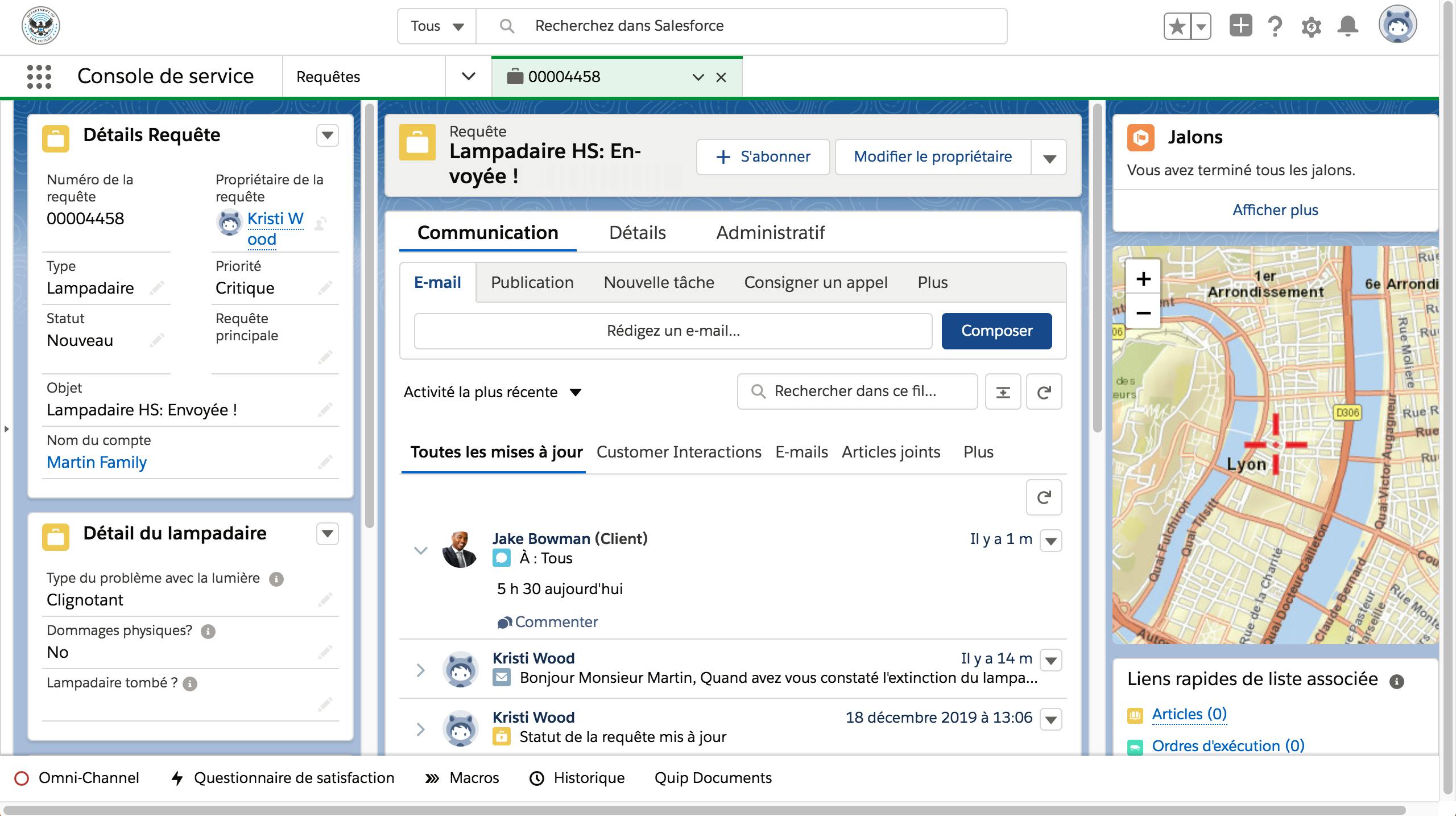The width and height of the screenshot is (1456, 816).
Task: Open the setup gear icon
Action: pos(1311,27)
